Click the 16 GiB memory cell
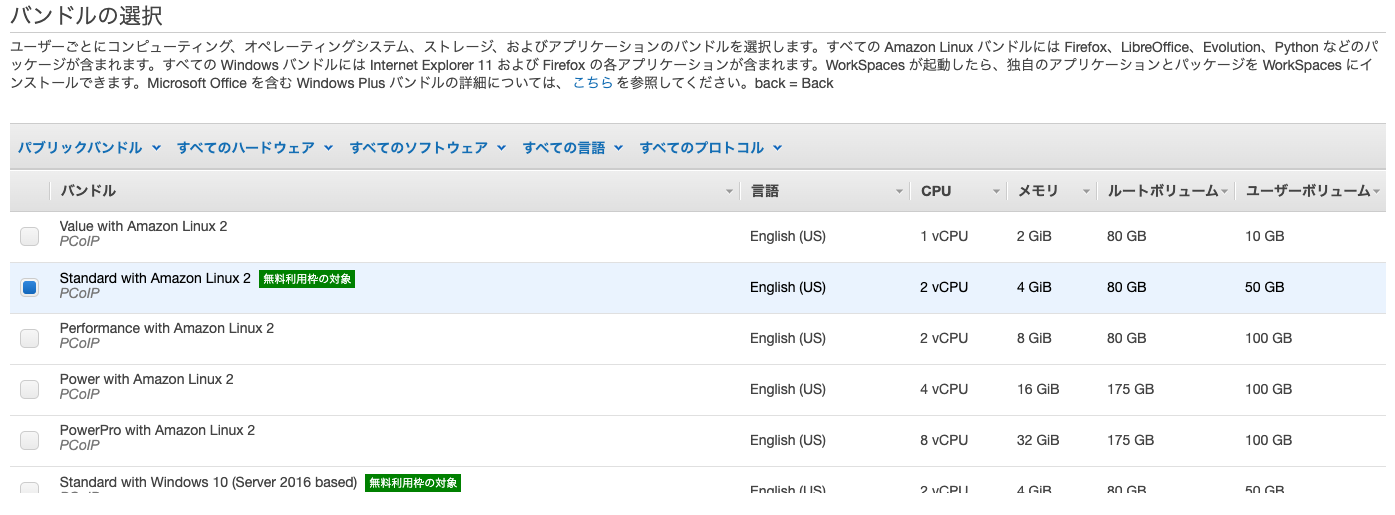The width and height of the screenshot is (1395, 515). point(1038,389)
